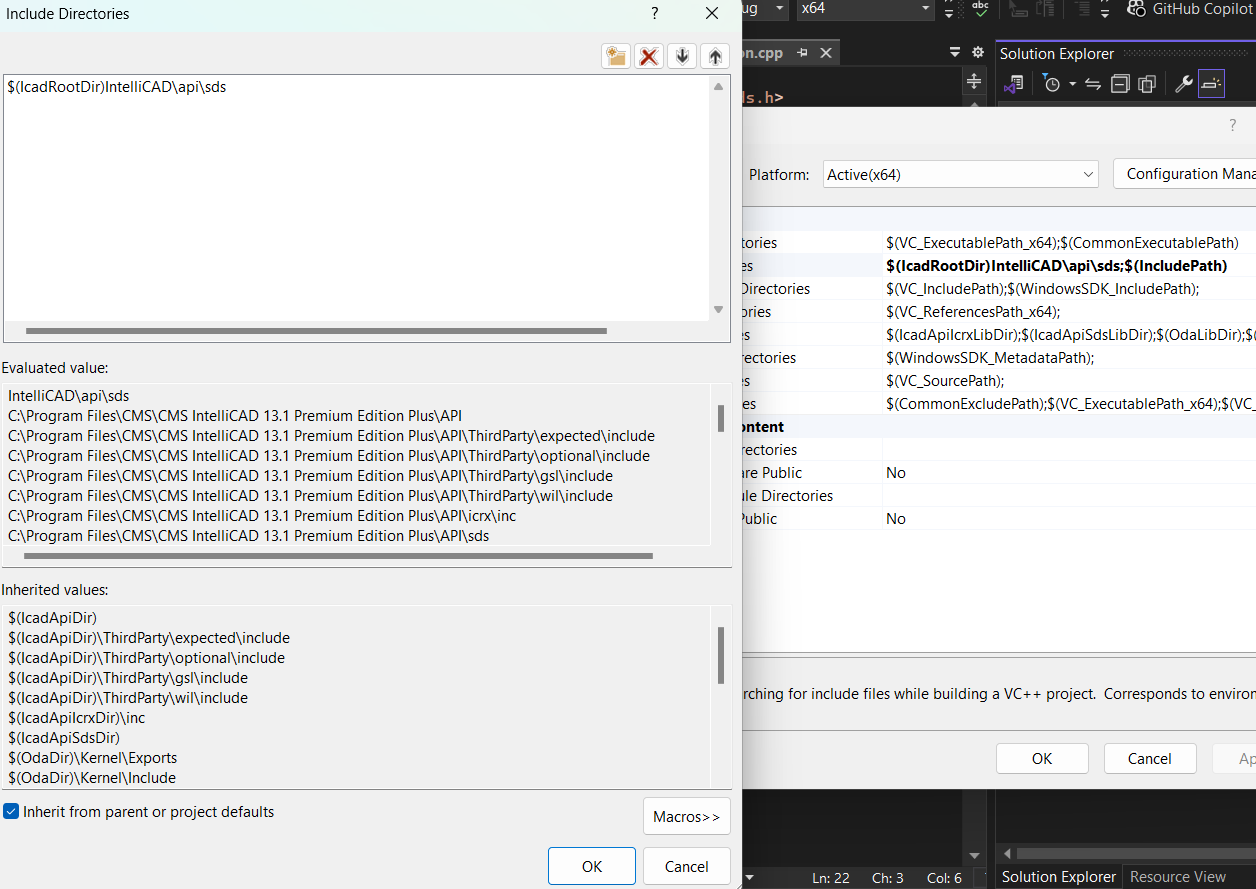Select evaluated path ending API\icrx\inc
The image size is (1256, 889).
coord(262,516)
